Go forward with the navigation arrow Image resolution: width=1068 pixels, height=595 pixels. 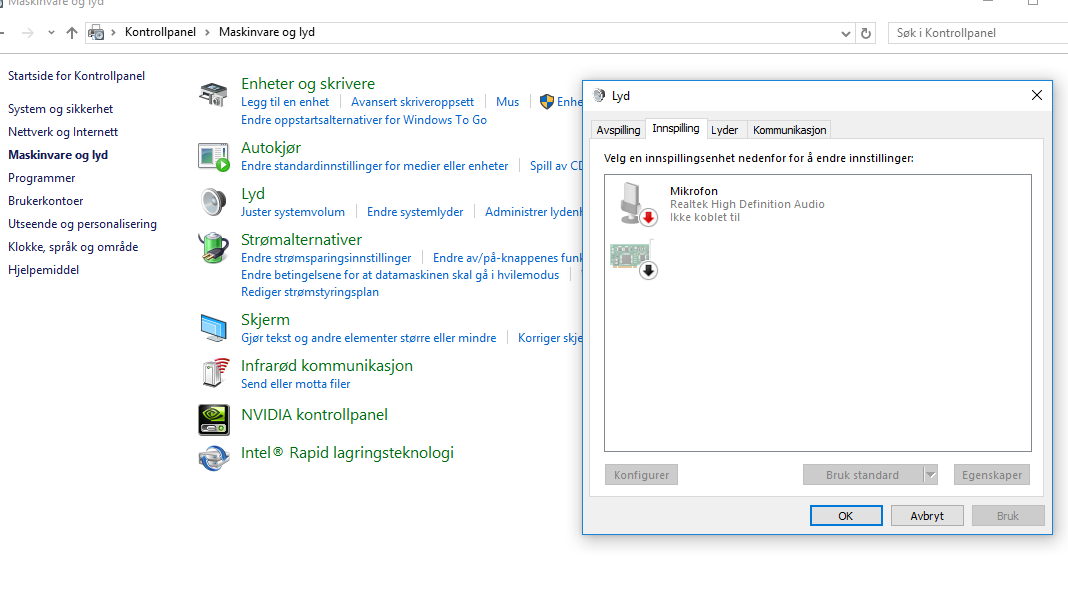(27, 33)
